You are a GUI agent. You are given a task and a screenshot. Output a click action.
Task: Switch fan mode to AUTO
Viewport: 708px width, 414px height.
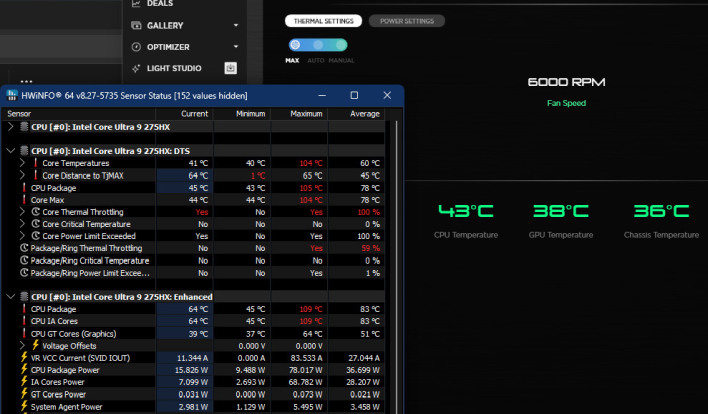coord(317,45)
